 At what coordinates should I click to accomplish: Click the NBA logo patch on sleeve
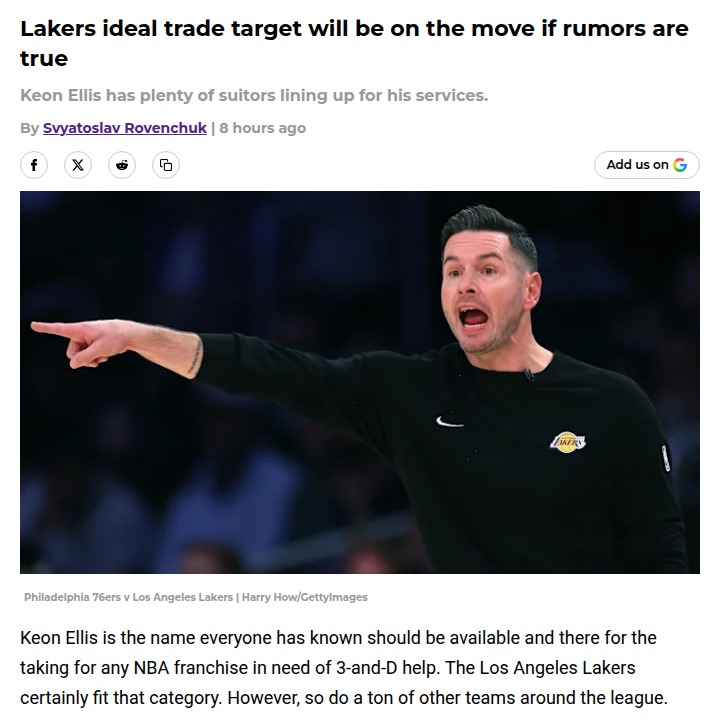(x=666, y=457)
